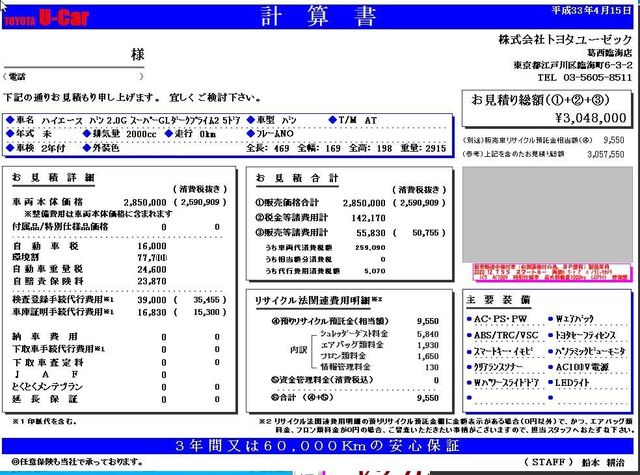Click the ②税金等諸費用計 amount 142,170
This screenshot has height=475, width=640.
(369, 218)
